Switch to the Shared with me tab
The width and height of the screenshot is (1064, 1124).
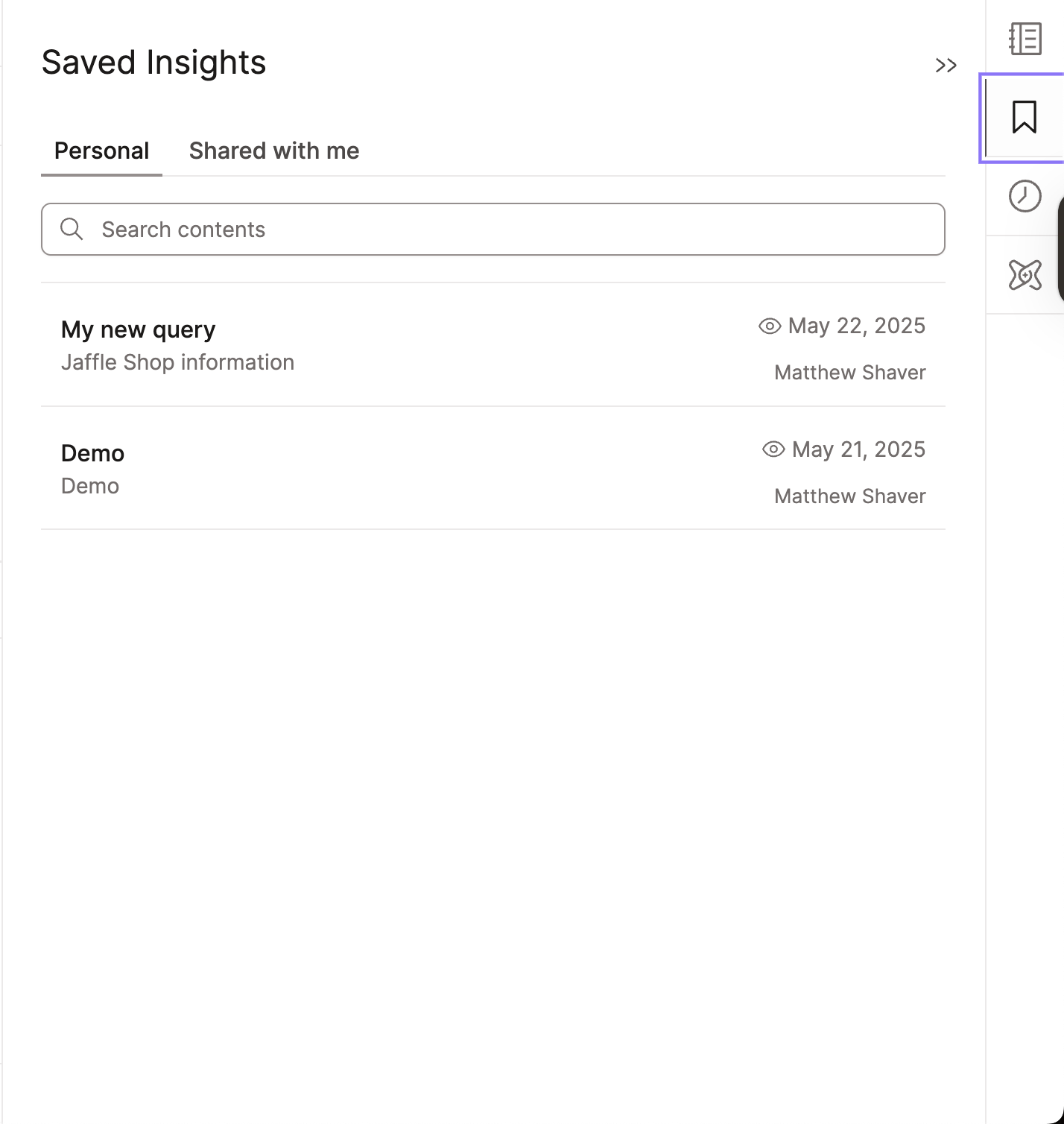coord(273,151)
